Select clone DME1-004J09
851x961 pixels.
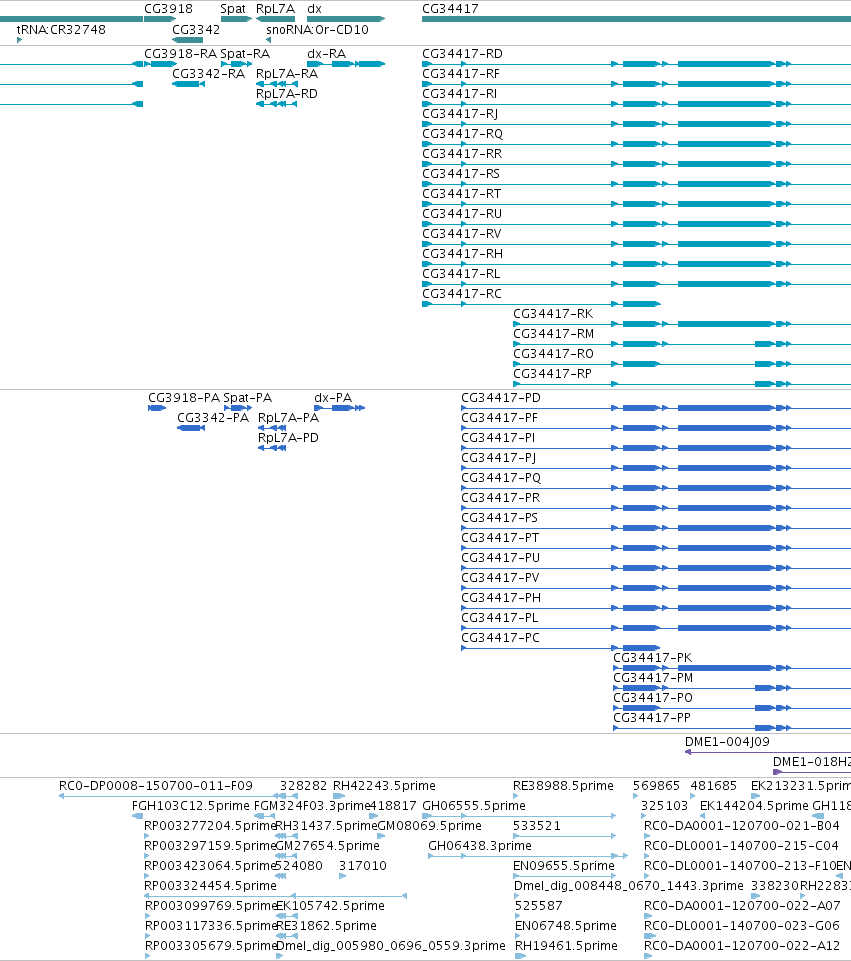pyautogui.click(x=727, y=742)
